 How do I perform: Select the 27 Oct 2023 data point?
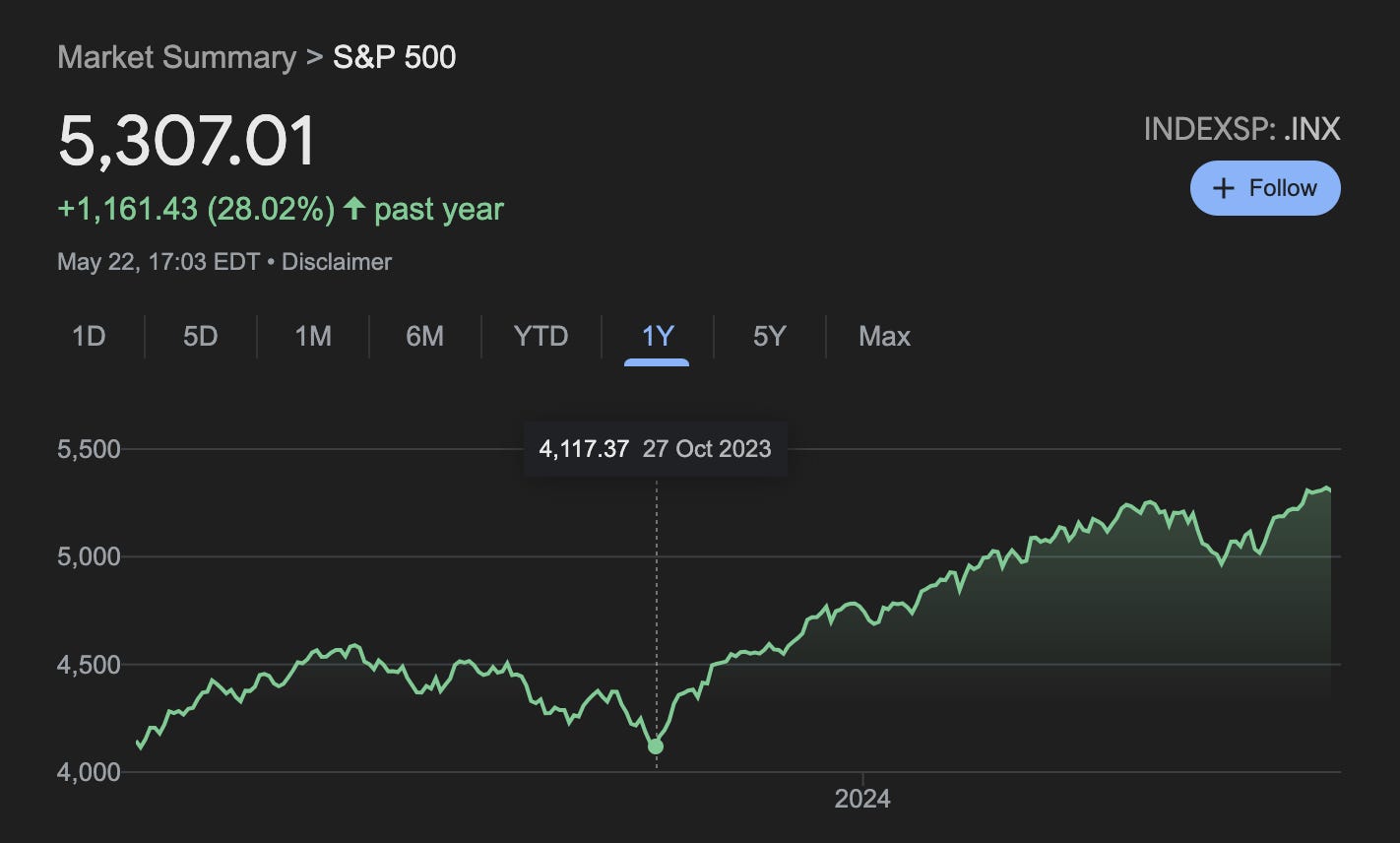(655, 746)
